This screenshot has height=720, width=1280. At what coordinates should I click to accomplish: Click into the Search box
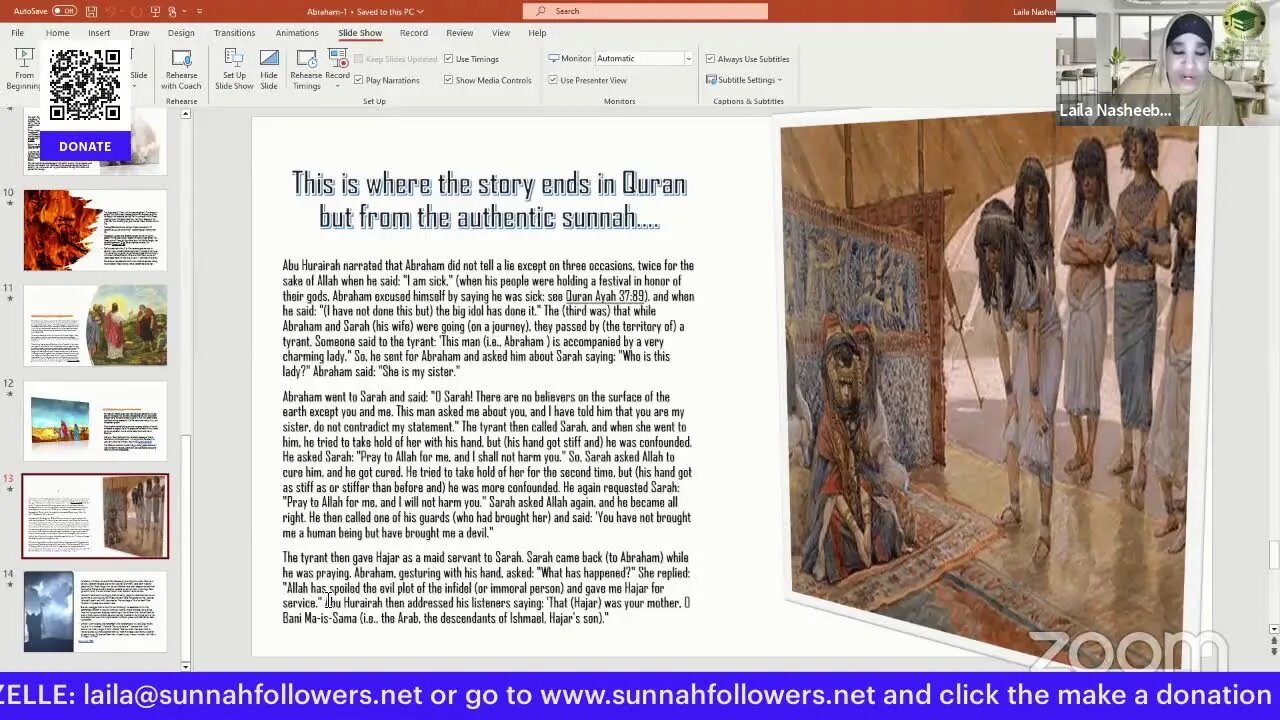pyautogui.click(x=645, y=11)
